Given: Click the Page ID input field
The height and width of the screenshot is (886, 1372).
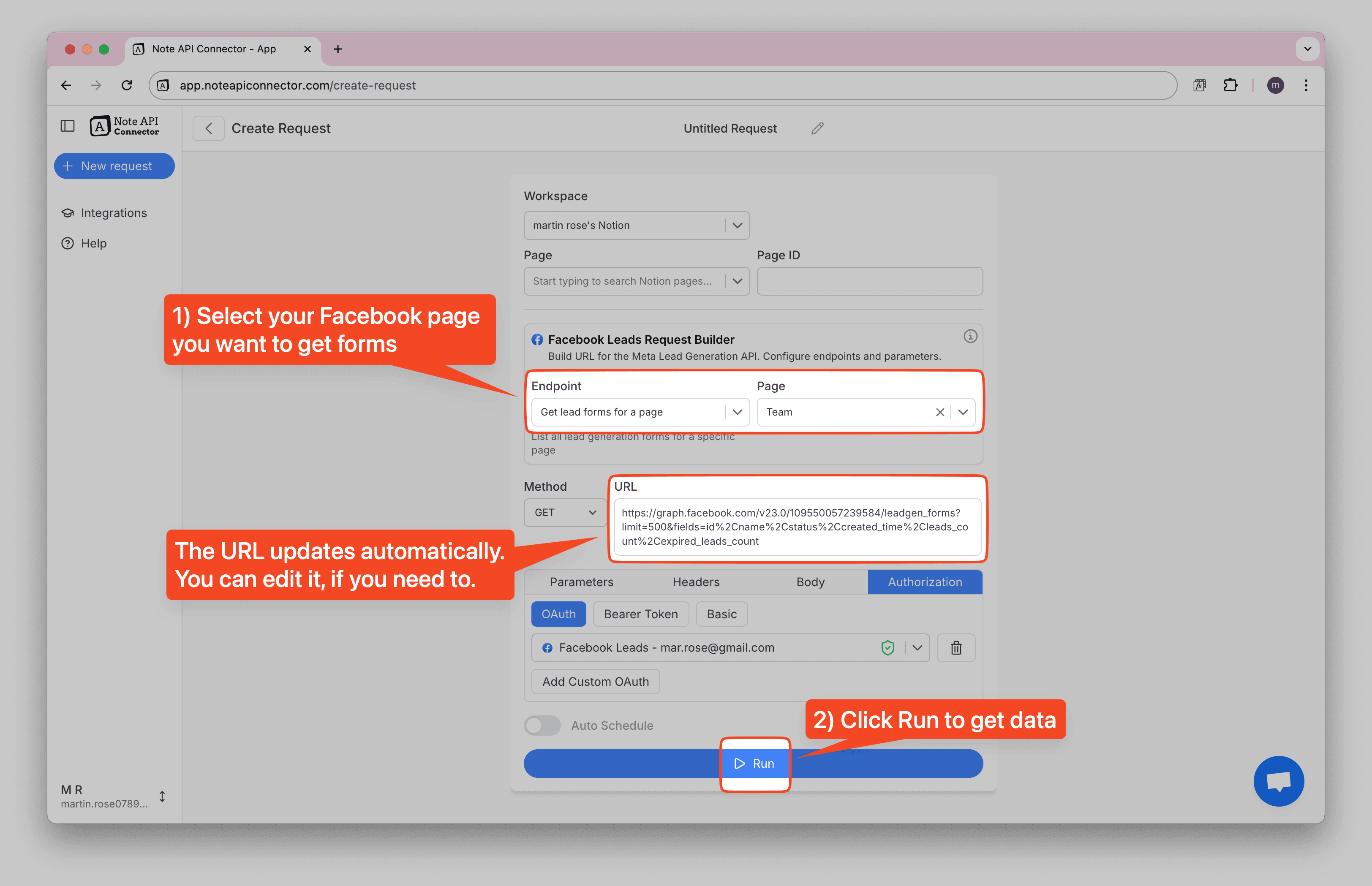Looking at the screenshot, I should click(x=870, y=281).
